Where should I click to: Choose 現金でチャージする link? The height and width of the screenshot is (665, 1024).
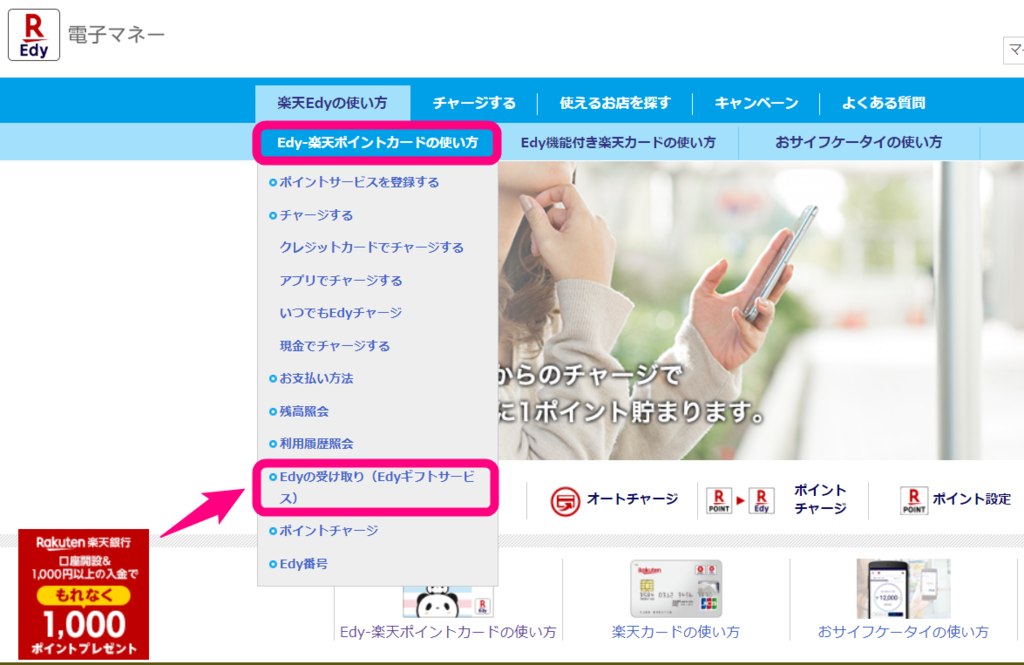[x=334, y=346]
